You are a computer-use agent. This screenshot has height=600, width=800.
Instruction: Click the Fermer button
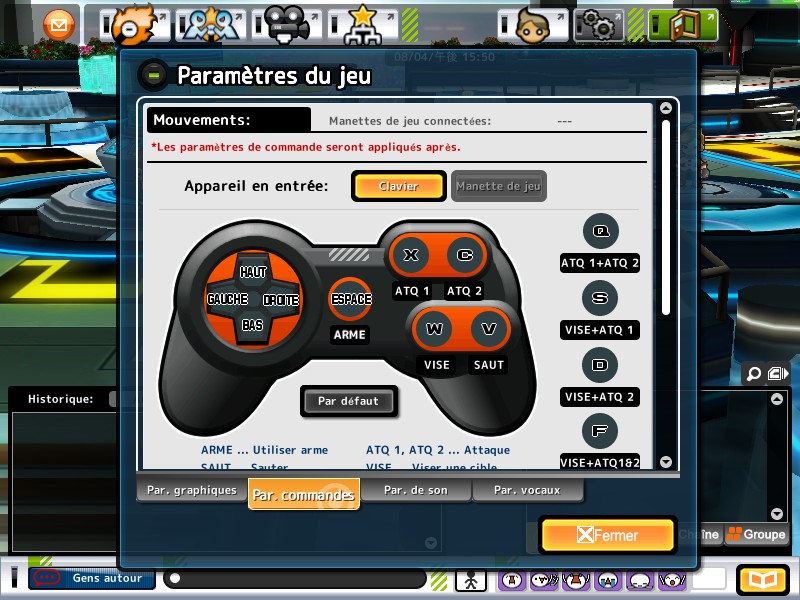tap(608, 535)
